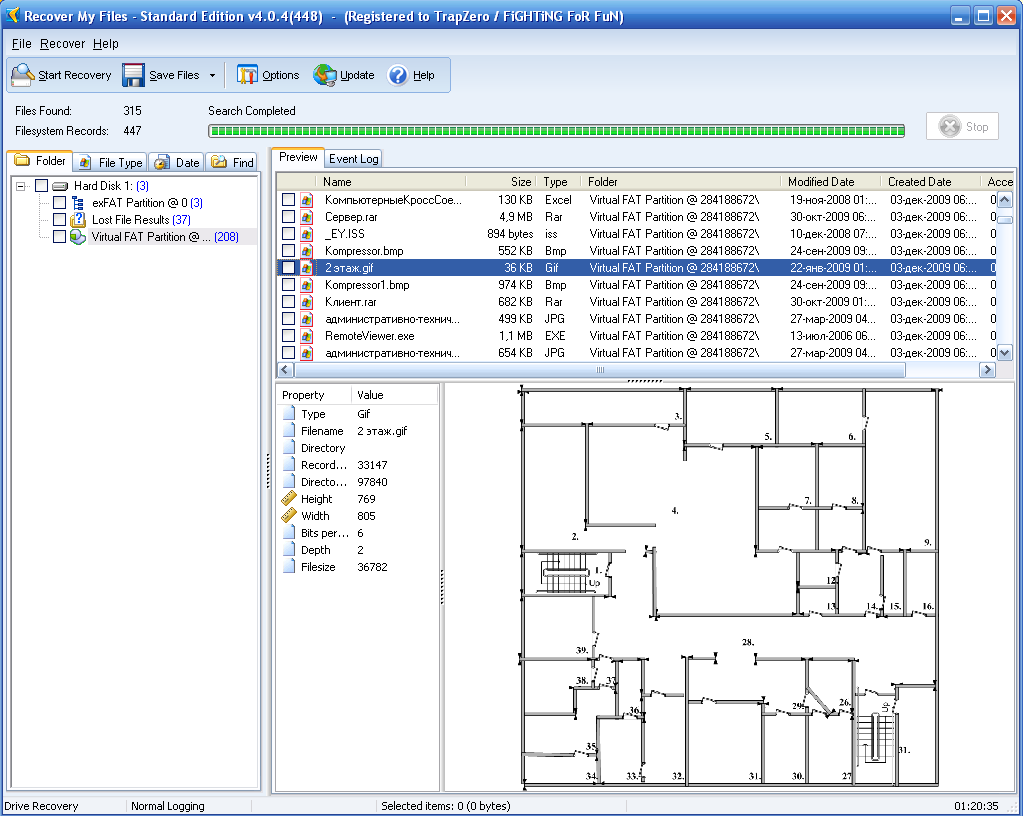Click file icon beside Сервер.rar
Image resolution: width=1023 pixels, height=816 pixels.
coord(307,217)
